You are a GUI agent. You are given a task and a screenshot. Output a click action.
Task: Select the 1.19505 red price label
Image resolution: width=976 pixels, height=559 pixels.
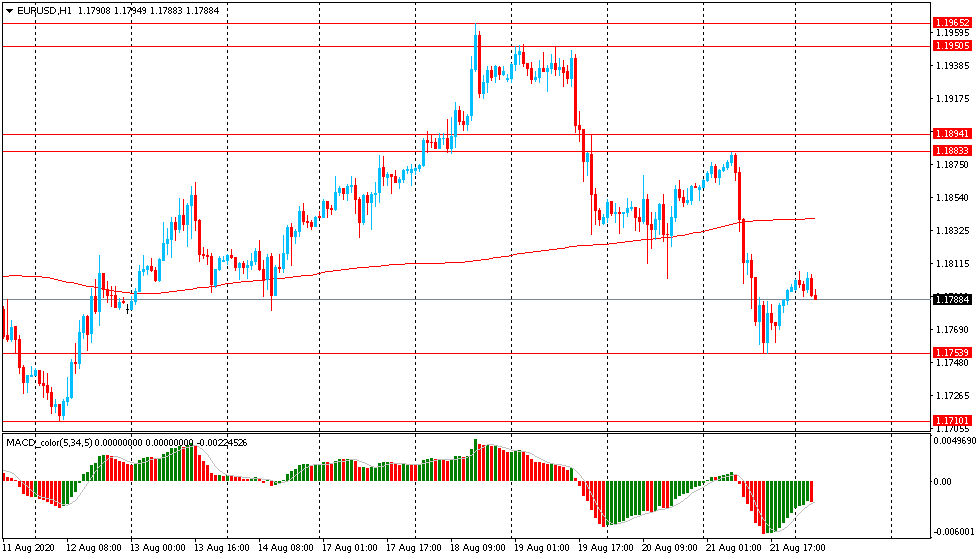pos(952,45)
